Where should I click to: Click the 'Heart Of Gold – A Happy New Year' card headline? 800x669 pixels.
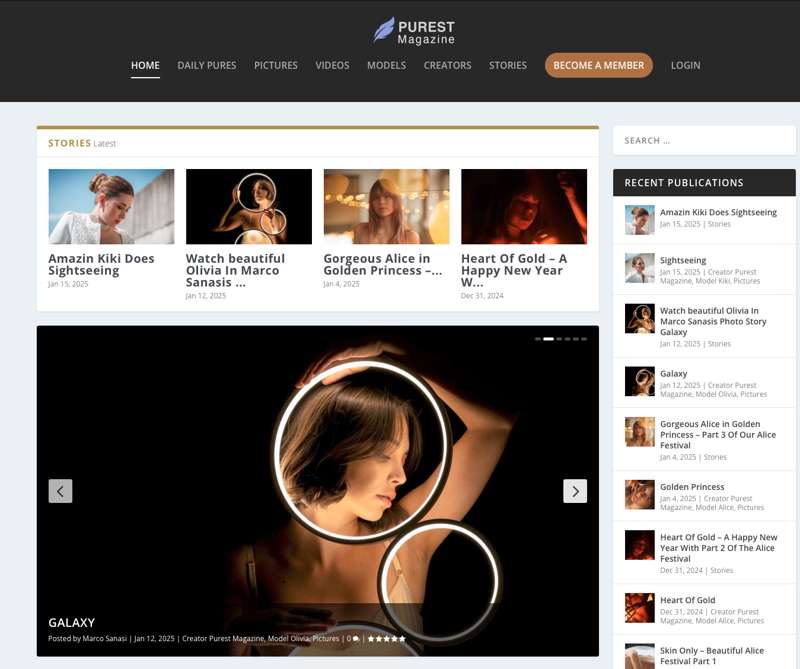[514, 270]
